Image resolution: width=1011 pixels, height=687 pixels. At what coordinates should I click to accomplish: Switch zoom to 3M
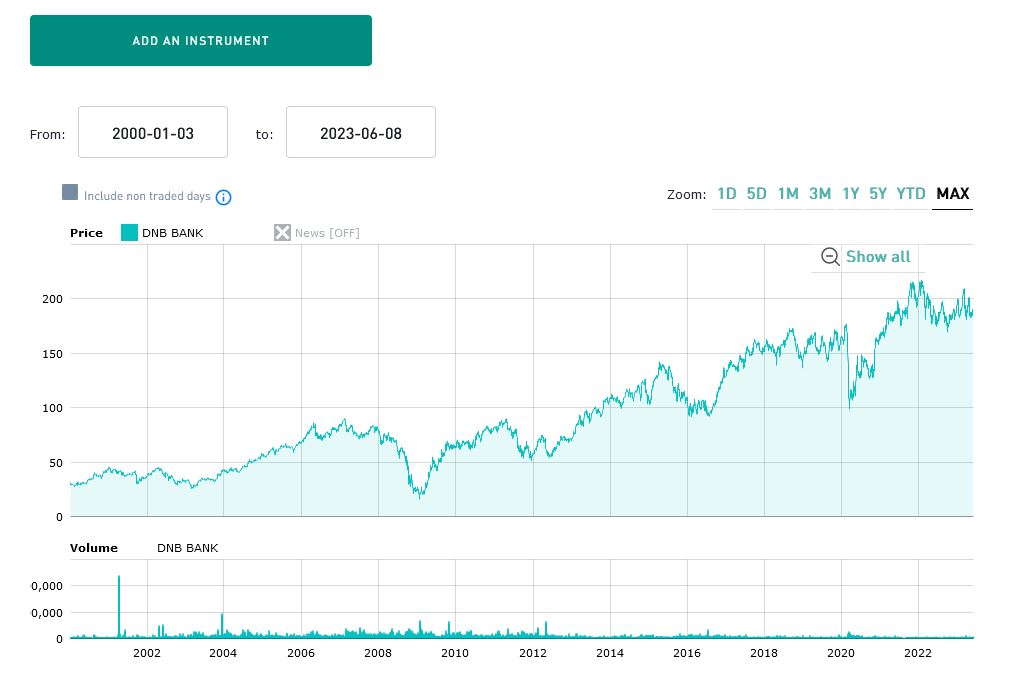820,194
